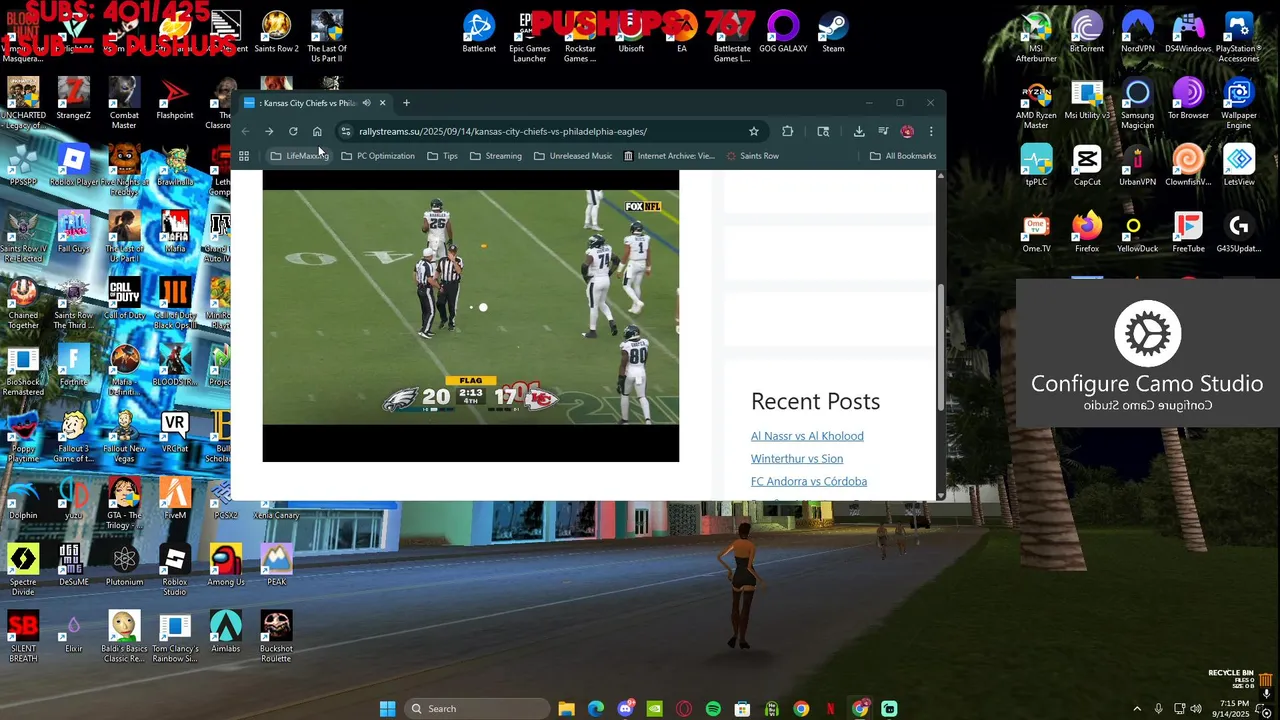Open Chrome three-dot menu
The width and height of the screenshot is (1280, 720).
click(x=931, y=131)
